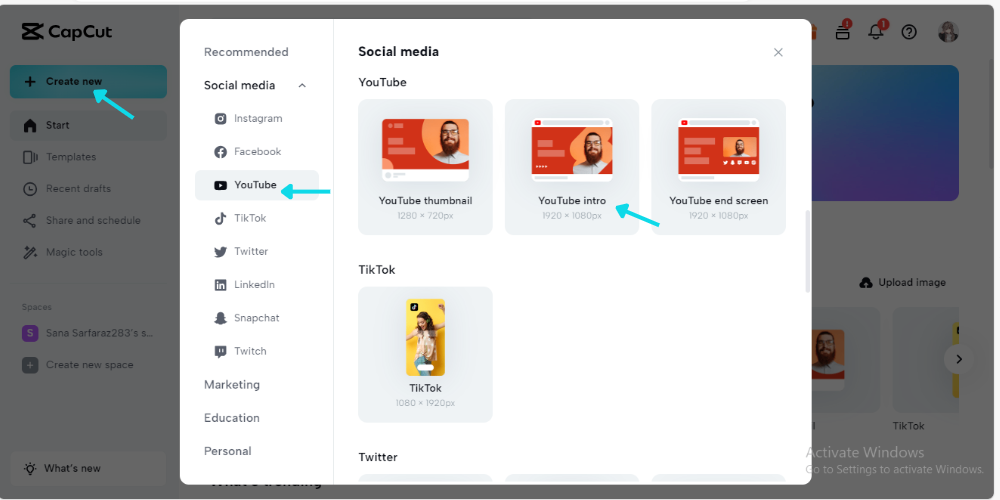Click the Share and schedule icon

point(30,221)
